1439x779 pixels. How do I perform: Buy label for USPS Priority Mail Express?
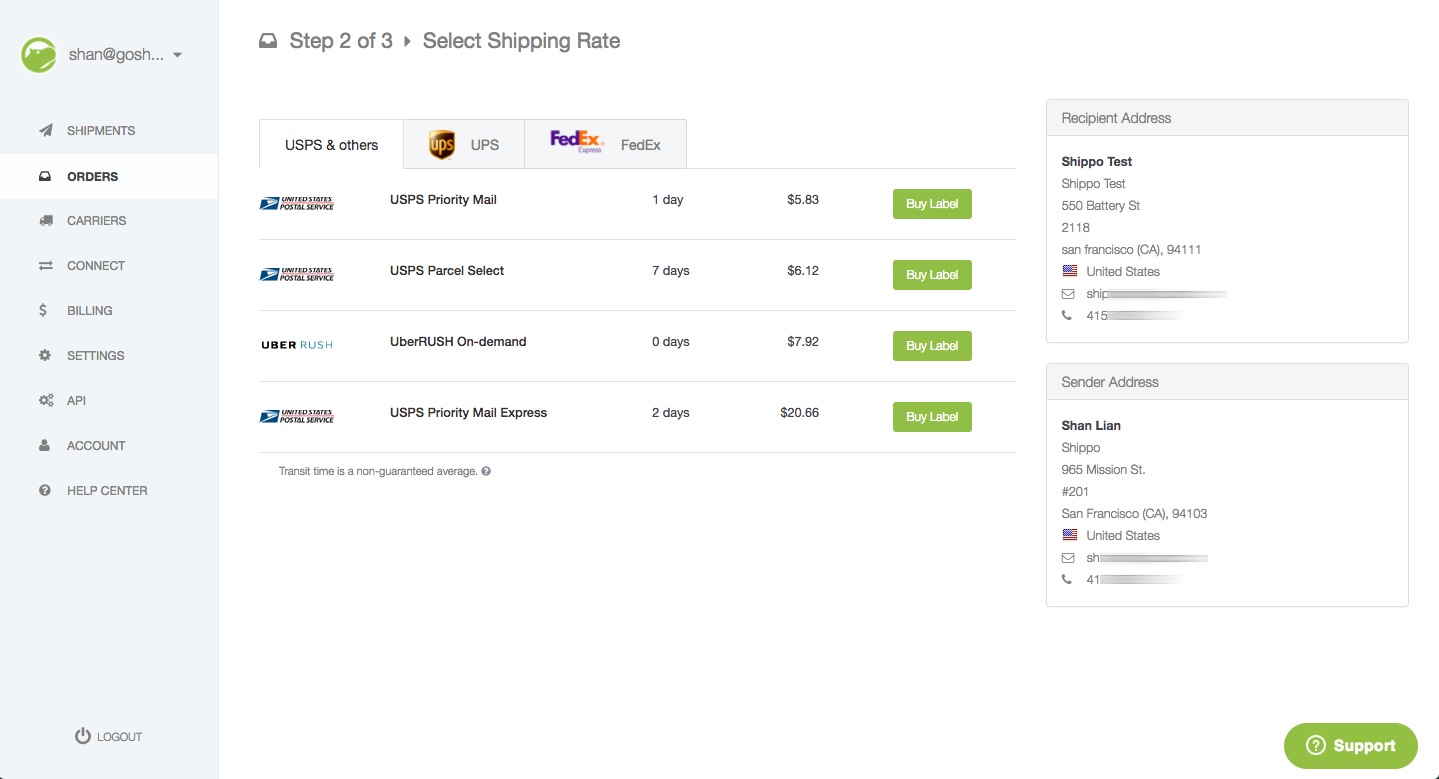(x=932, y=417)
